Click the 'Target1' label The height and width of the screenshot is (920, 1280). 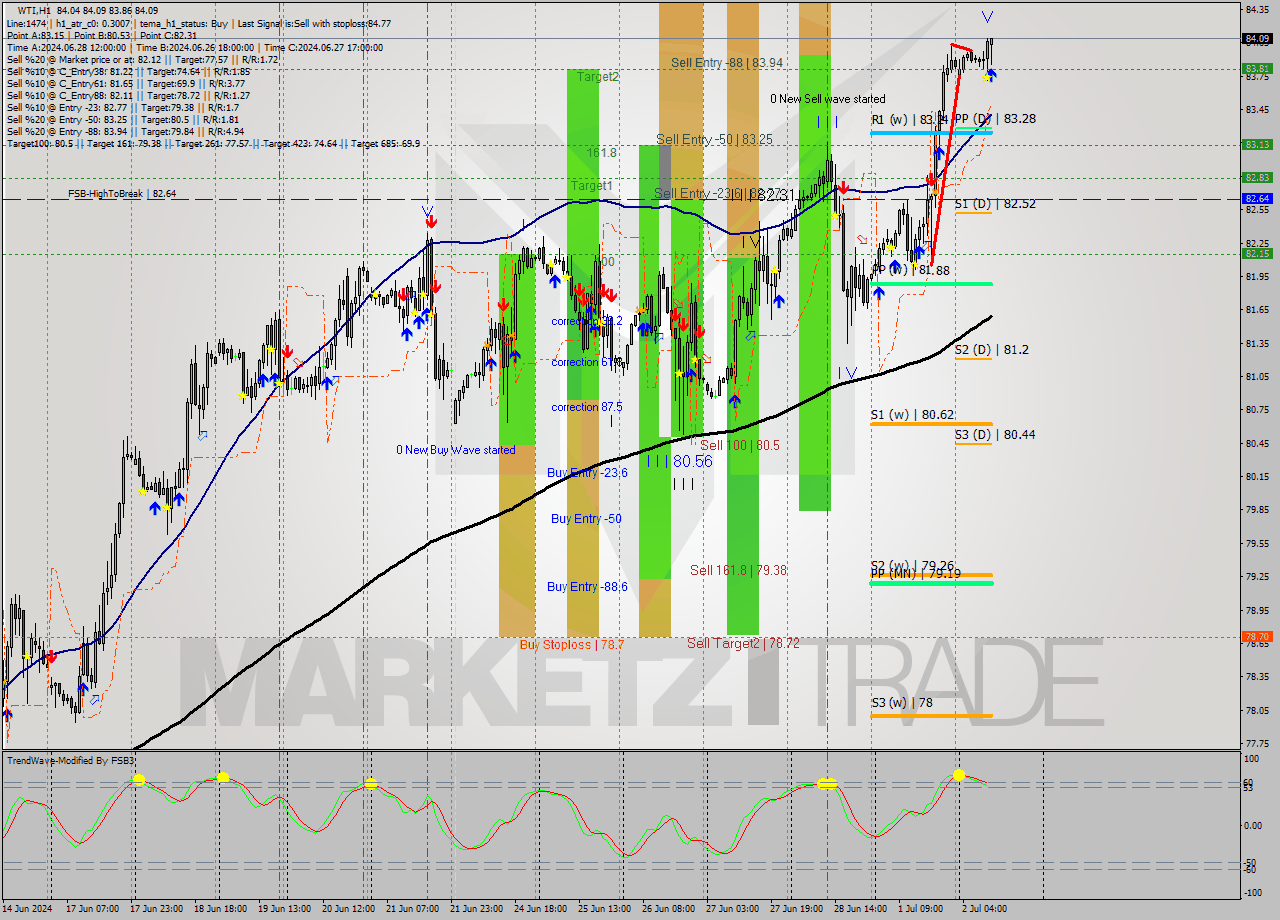pyautogui.click(x=592, y=186)
